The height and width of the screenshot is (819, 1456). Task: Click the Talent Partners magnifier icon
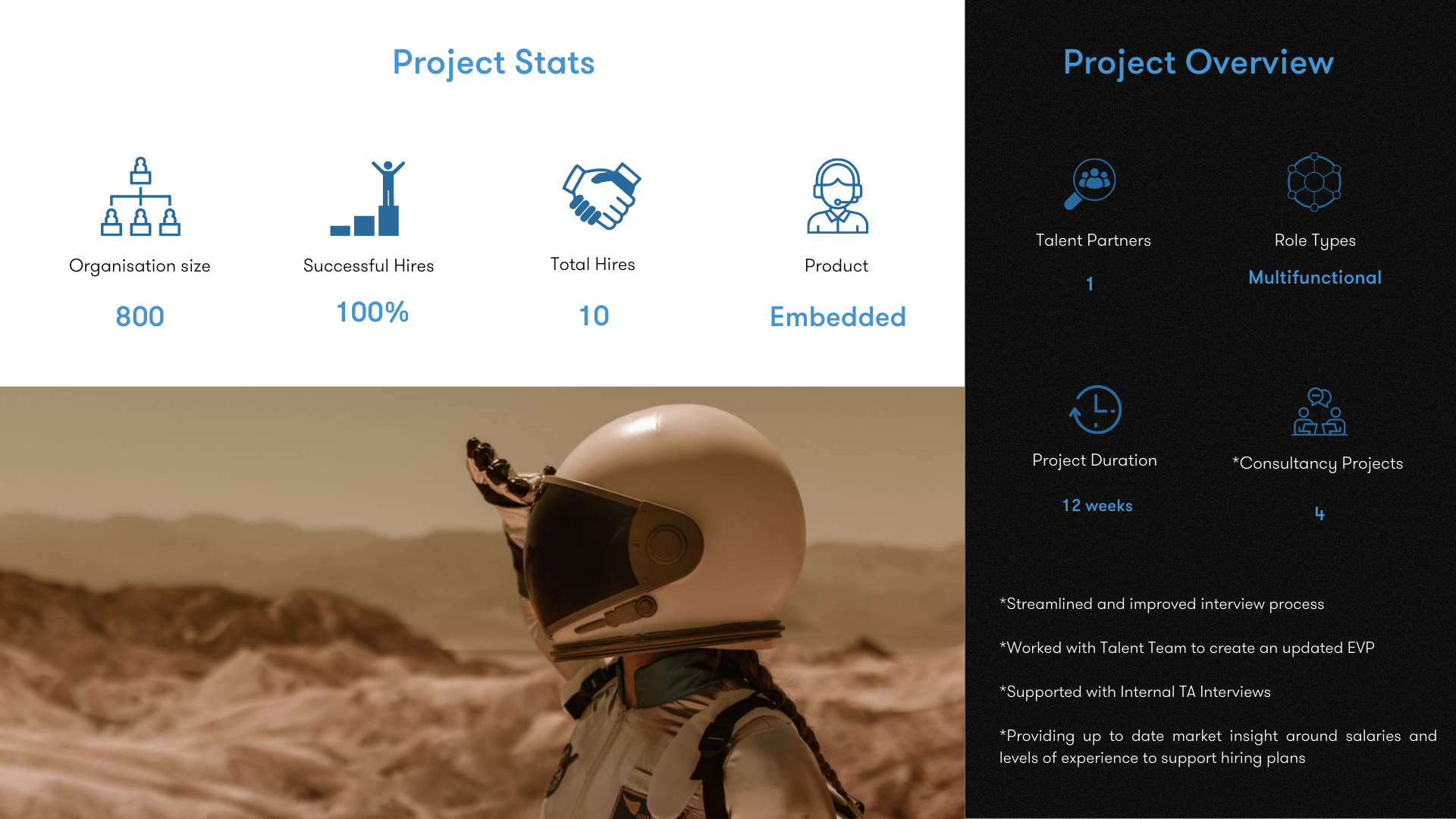[x=1090, y=184]
